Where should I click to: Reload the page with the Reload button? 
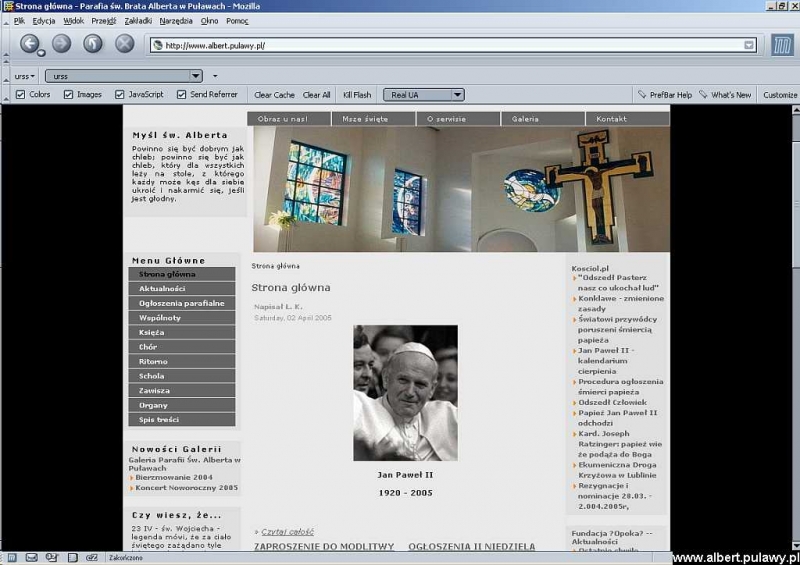(x=92, y=43)
